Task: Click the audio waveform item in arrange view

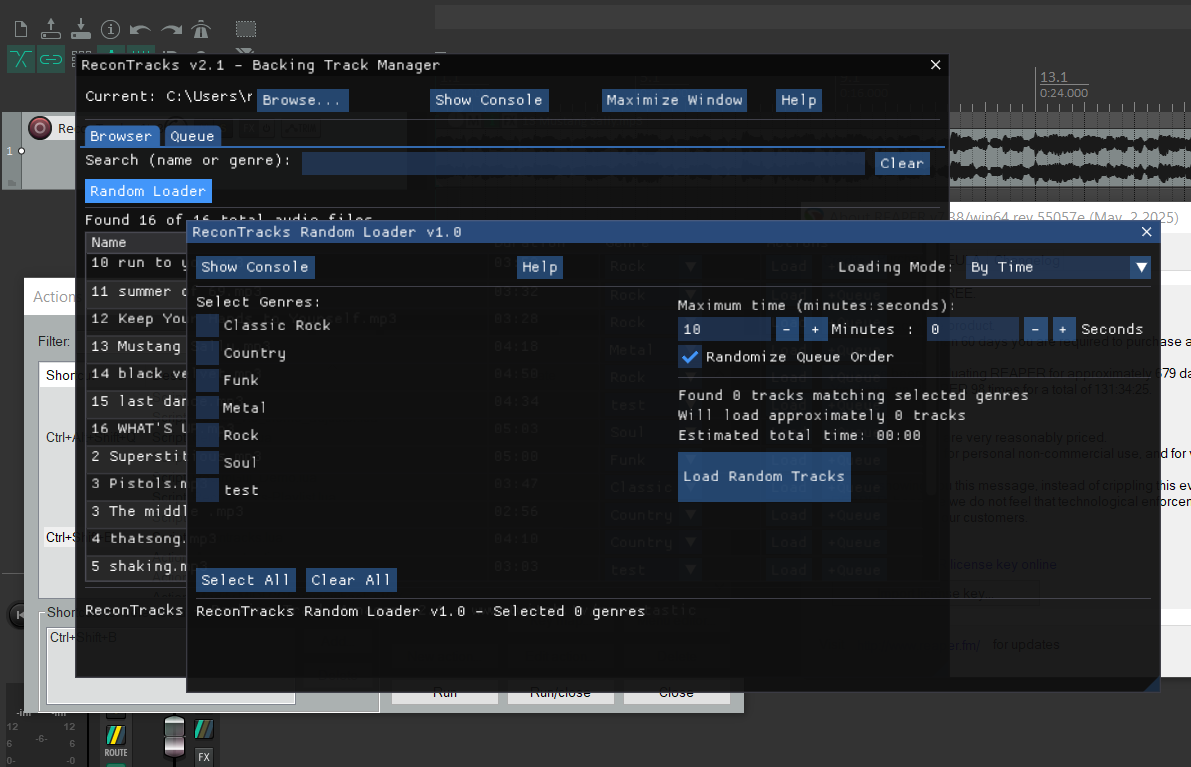Action: coord(1069,158)
